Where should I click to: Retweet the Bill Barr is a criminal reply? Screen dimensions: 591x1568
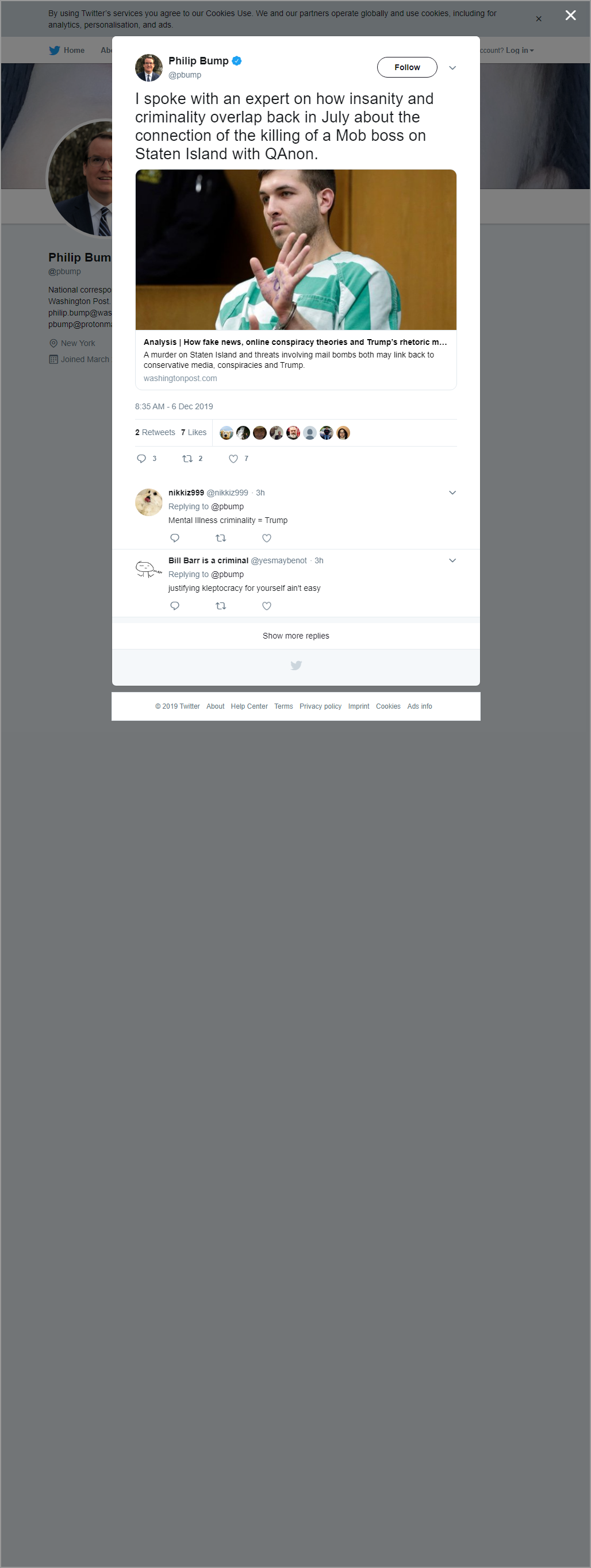221,605
